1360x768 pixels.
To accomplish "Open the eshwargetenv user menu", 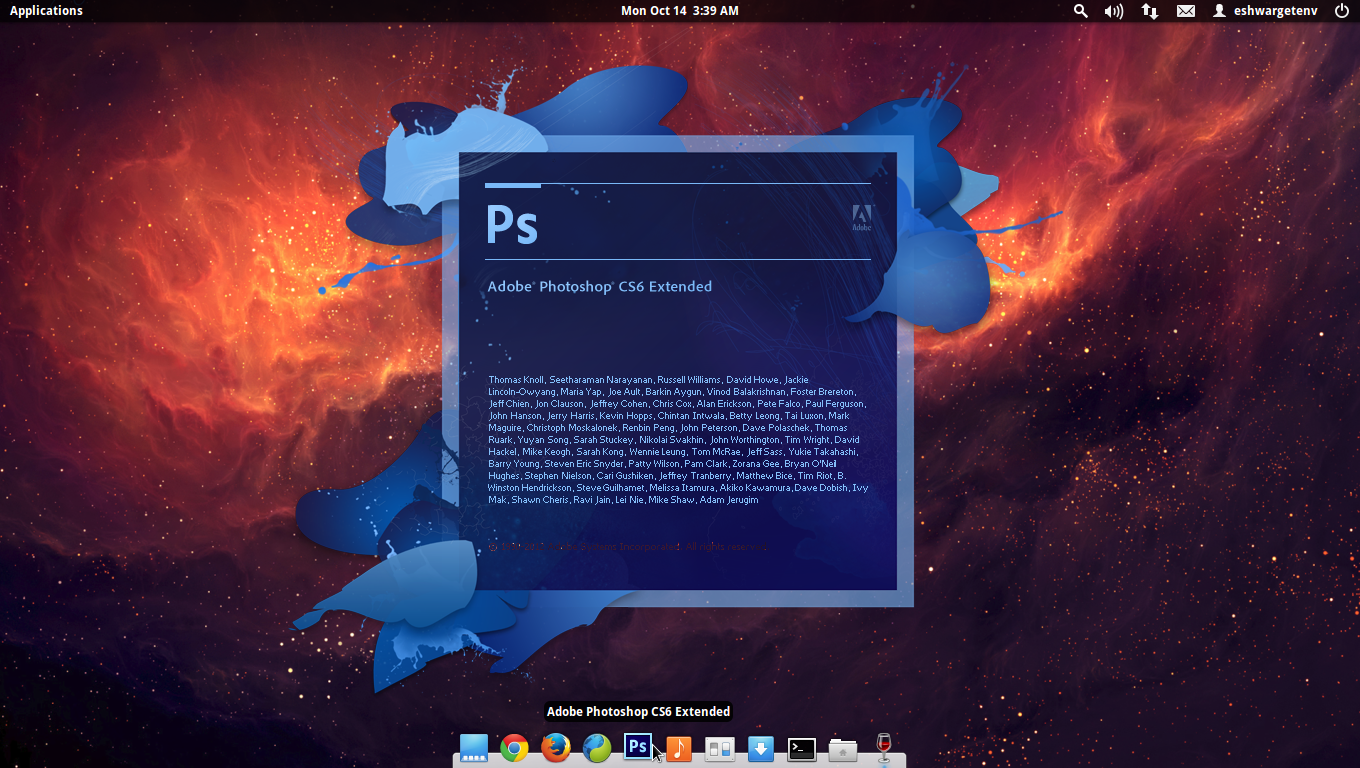I will tap(1266, 11).
